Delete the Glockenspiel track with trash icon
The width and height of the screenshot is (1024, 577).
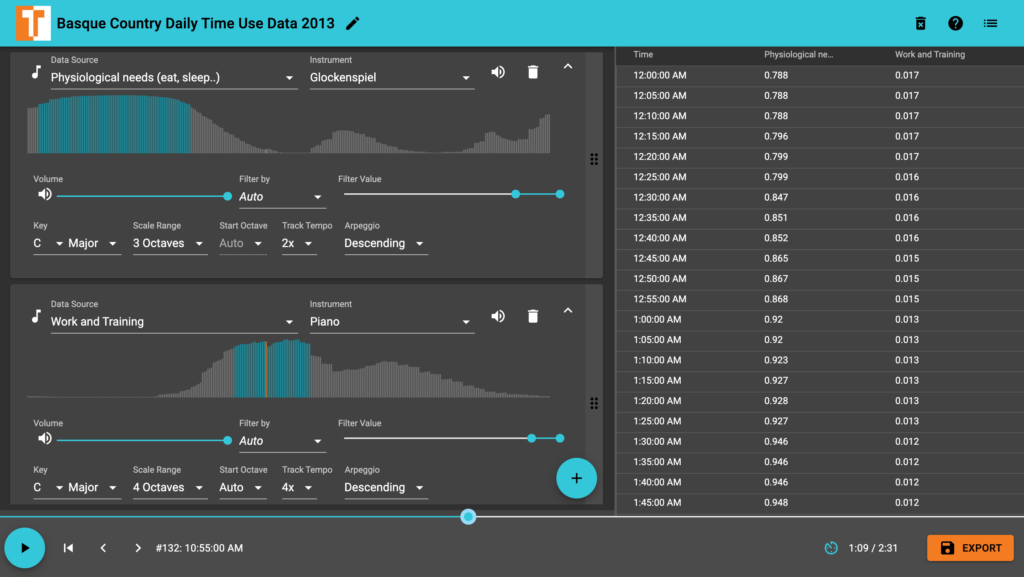tap(533, 72)
